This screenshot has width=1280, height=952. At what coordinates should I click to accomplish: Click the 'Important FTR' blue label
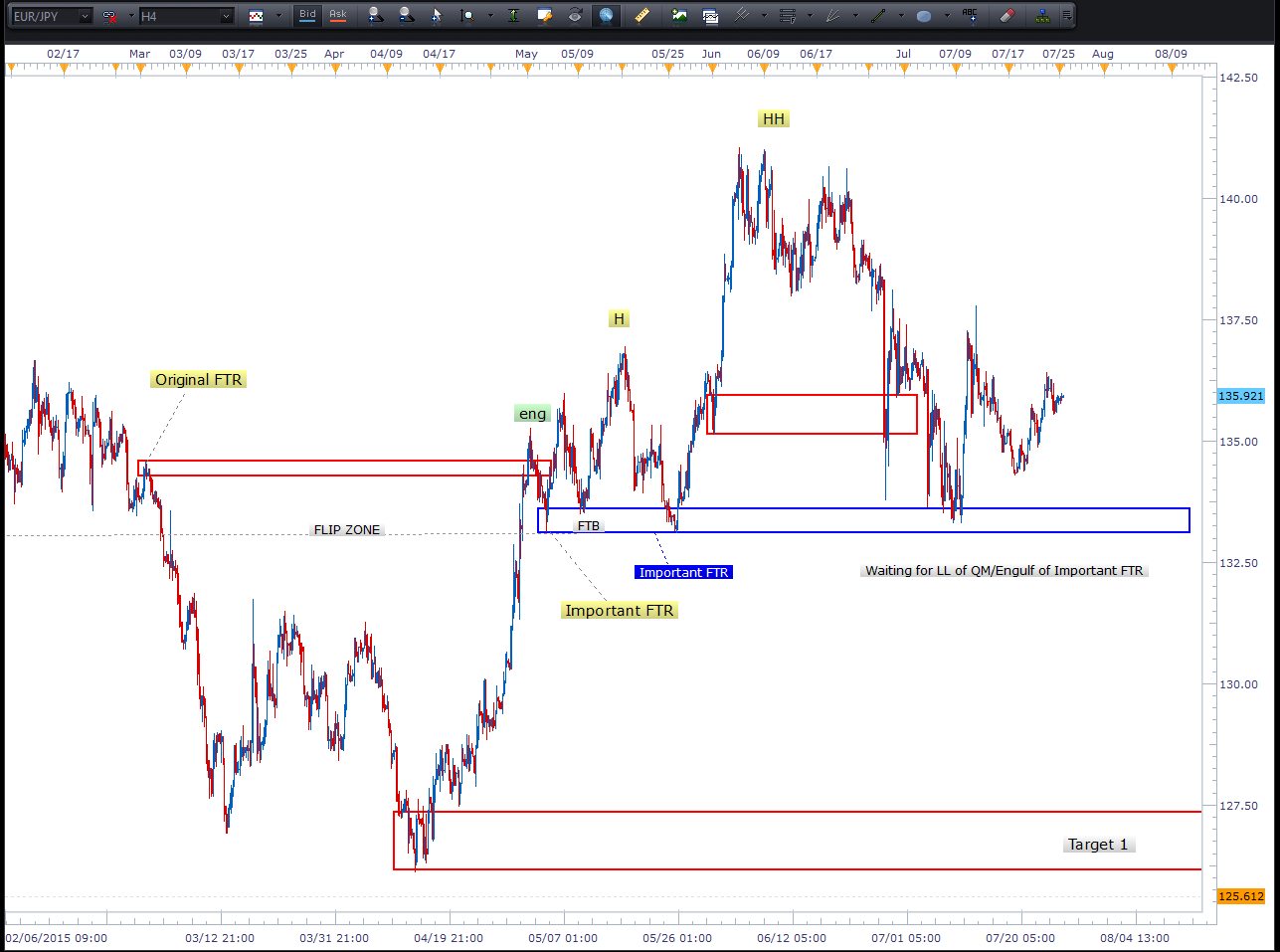683,572
